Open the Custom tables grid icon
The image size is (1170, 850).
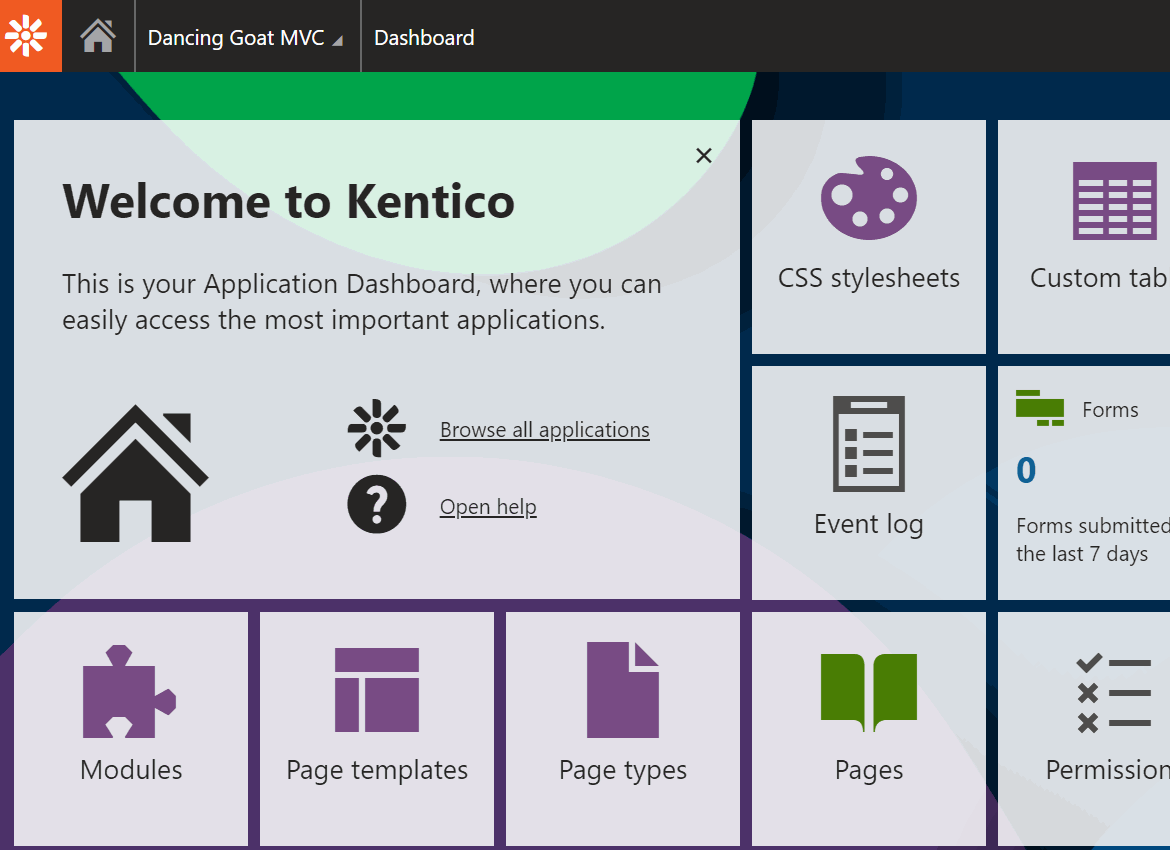(x=1115, y=201)
